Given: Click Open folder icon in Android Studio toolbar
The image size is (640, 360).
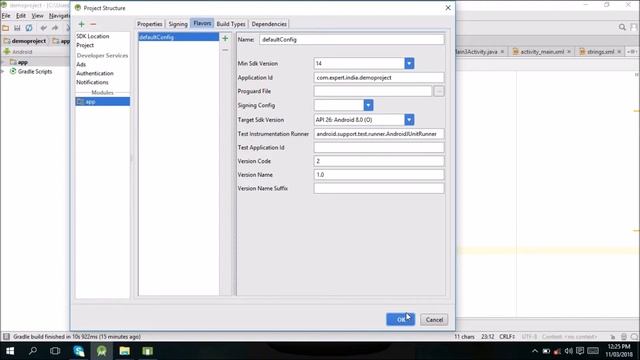Looking at the screenshot, I should pos(5,28).
